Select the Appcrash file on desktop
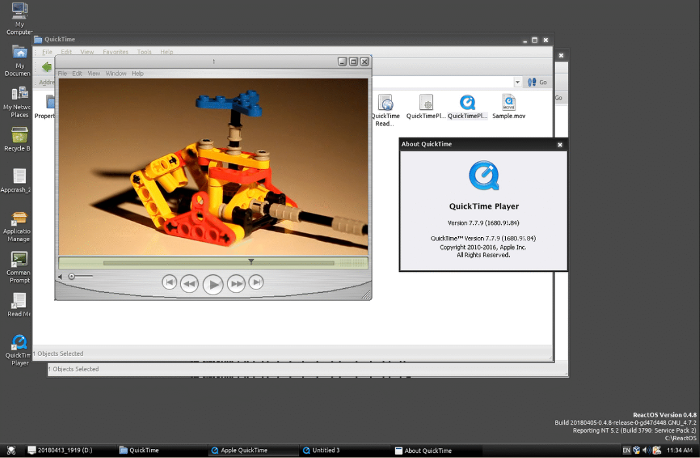The width and height of the screenshot is (700, 458). [18, 181]
